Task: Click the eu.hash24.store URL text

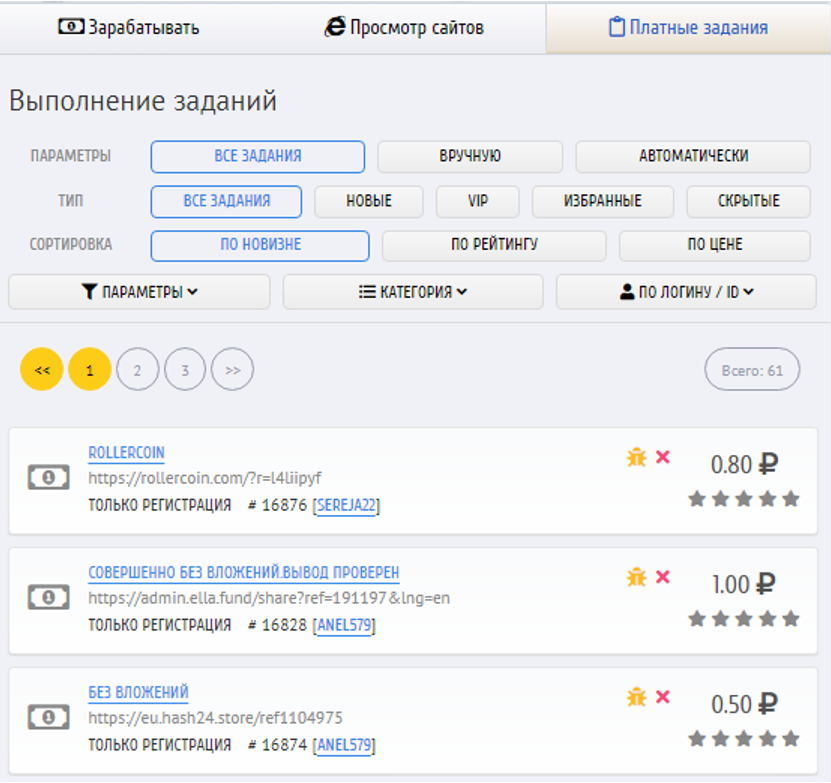Action: coord(215,718)
